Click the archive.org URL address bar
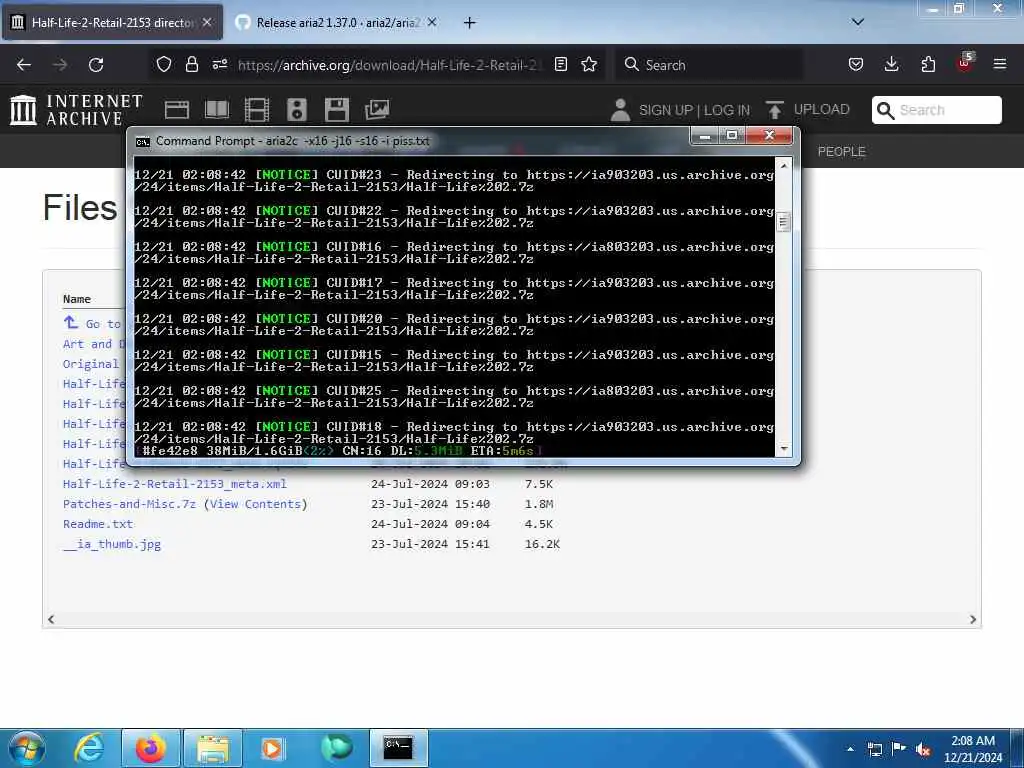Screen dimensions: 1024x768 (x=389, y=65)
